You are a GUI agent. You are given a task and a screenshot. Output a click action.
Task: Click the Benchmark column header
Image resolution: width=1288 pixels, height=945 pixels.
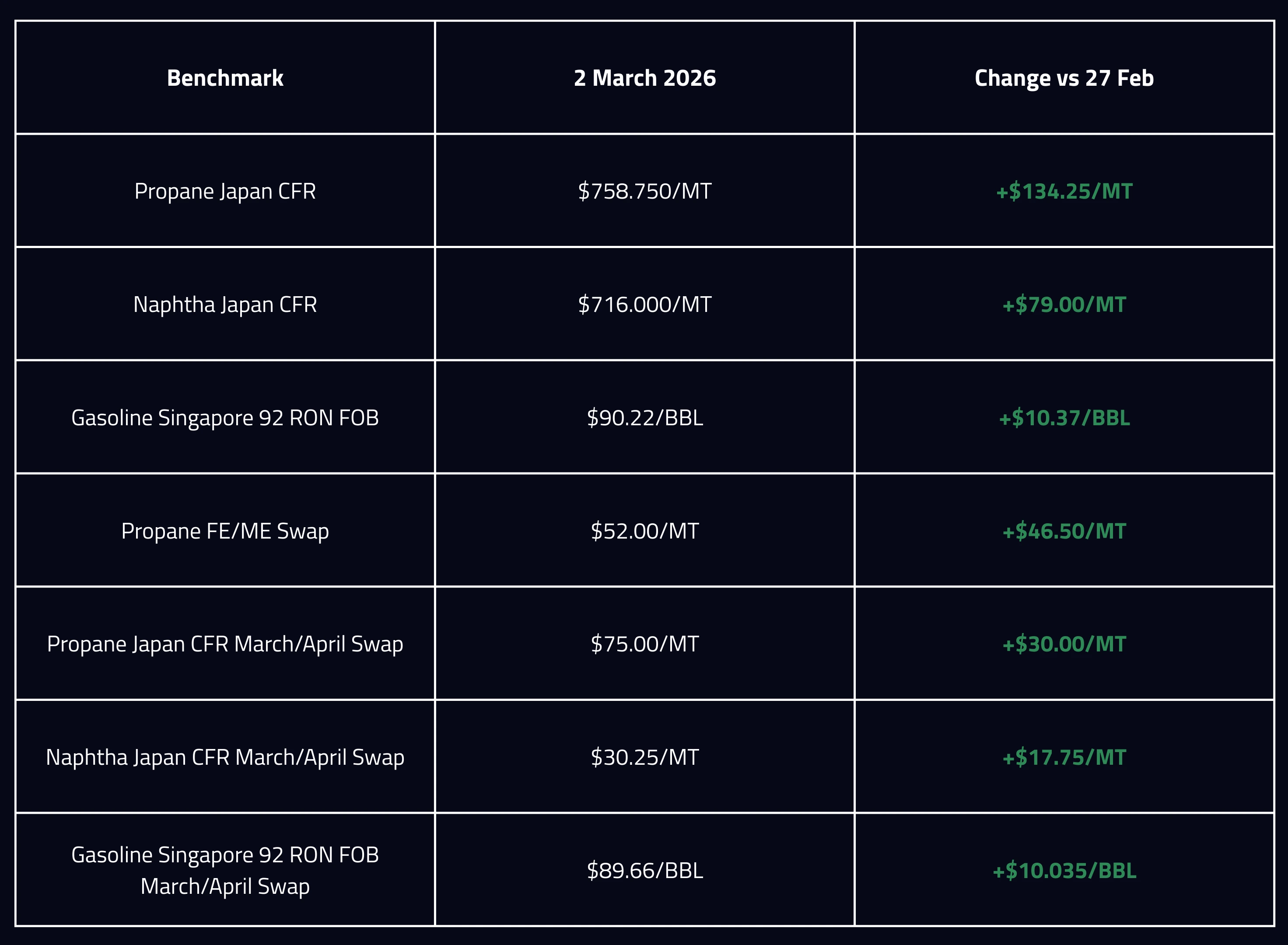click(225, 78)
